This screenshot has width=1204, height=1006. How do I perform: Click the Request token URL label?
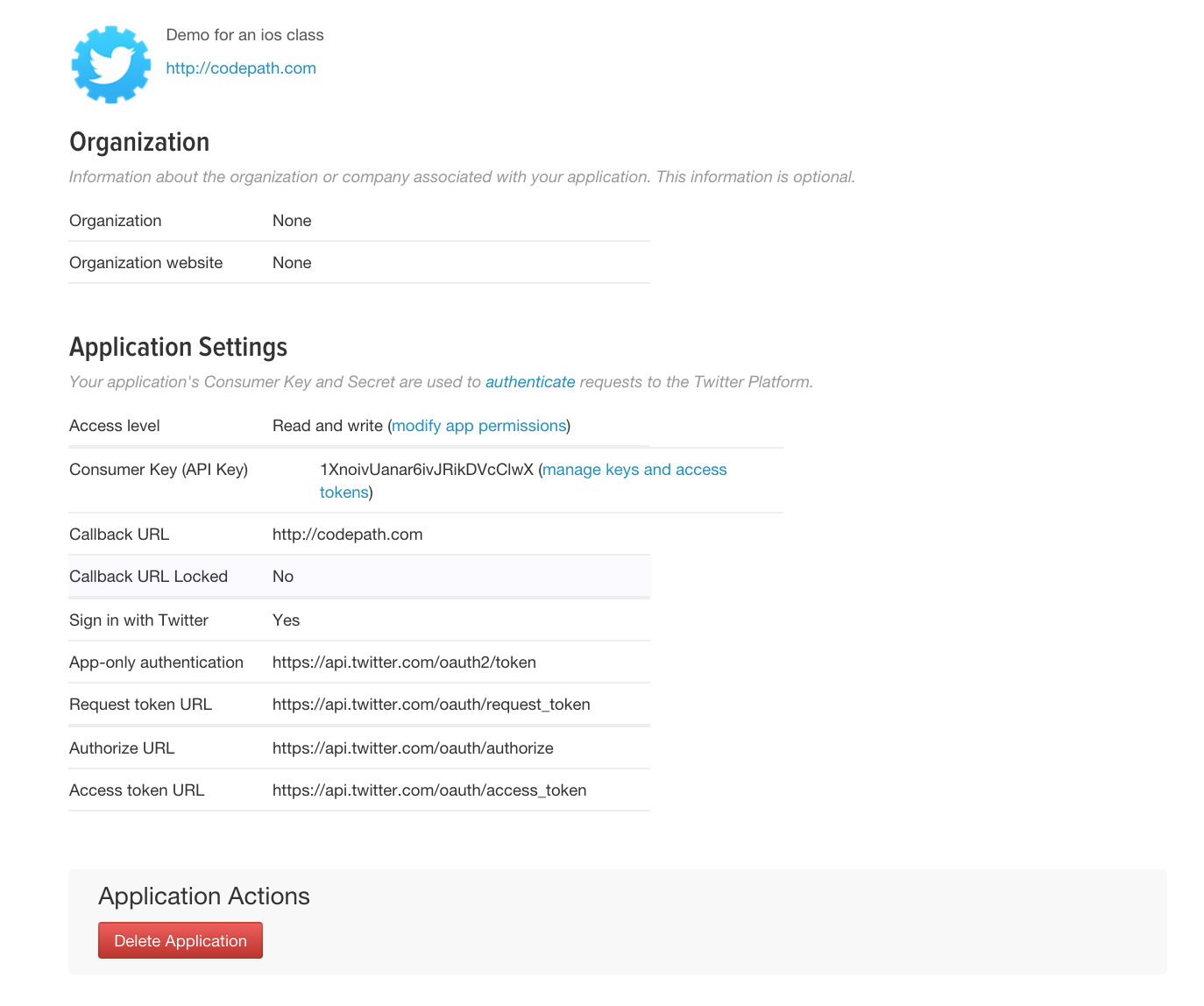pyautogui.click(x=140, y=705)
